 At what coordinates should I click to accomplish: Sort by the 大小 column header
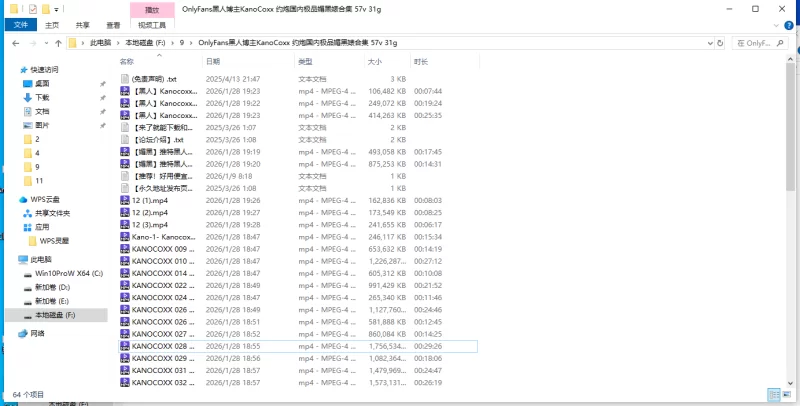374,62
